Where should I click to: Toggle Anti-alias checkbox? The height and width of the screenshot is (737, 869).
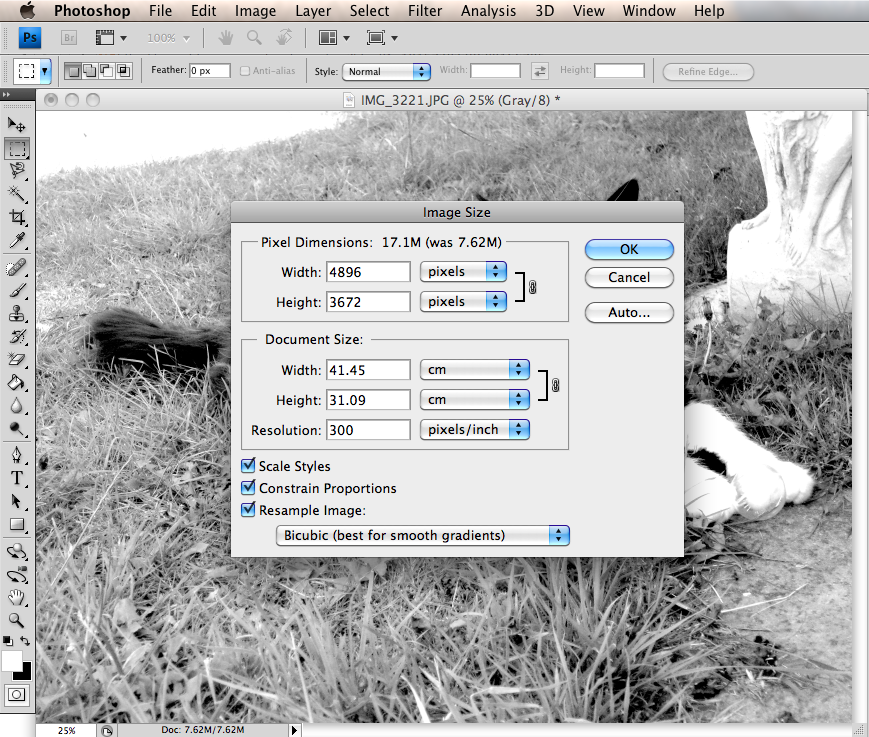[245, 71]
